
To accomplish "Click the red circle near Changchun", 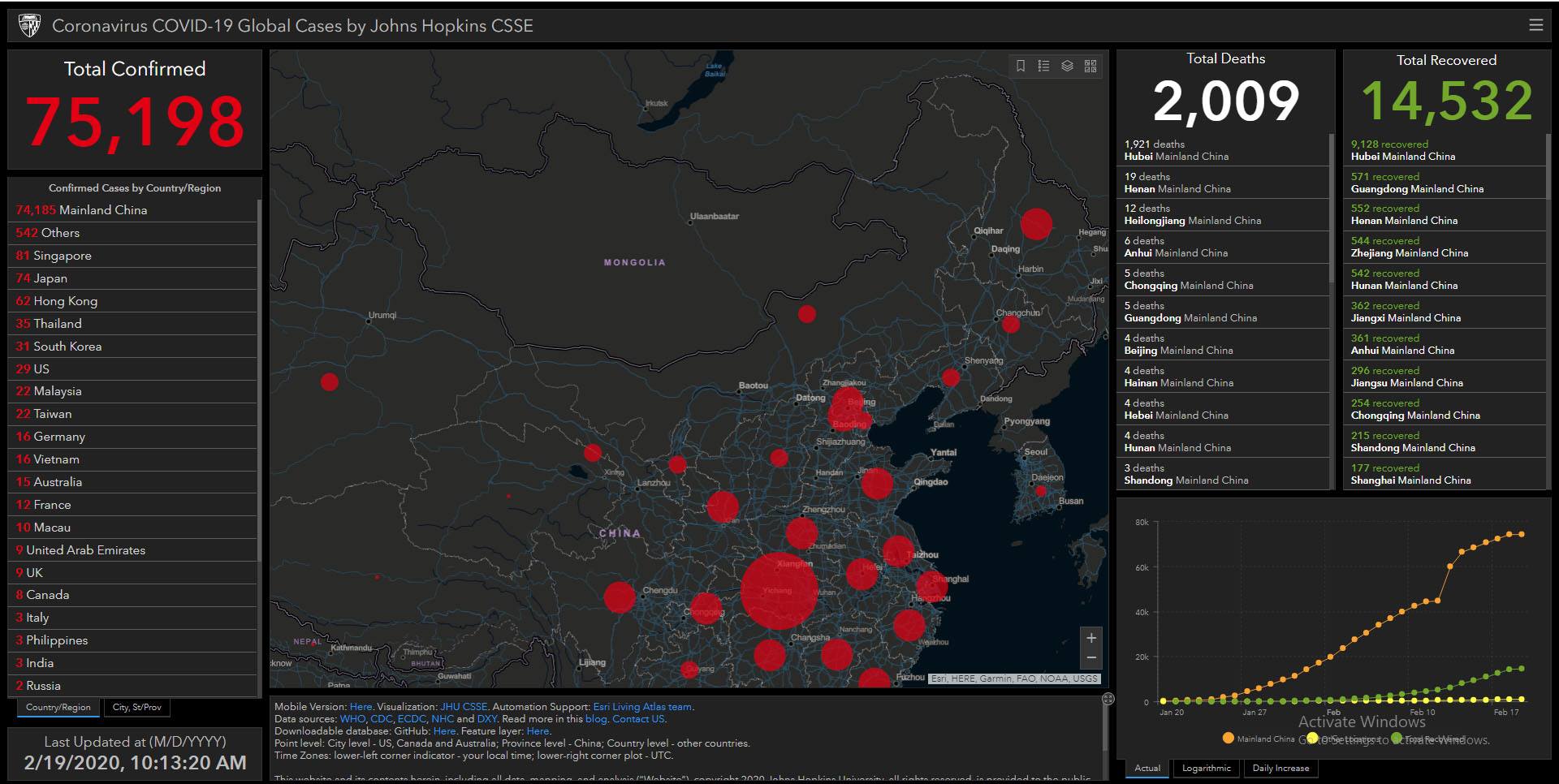I will [1010, 325].
